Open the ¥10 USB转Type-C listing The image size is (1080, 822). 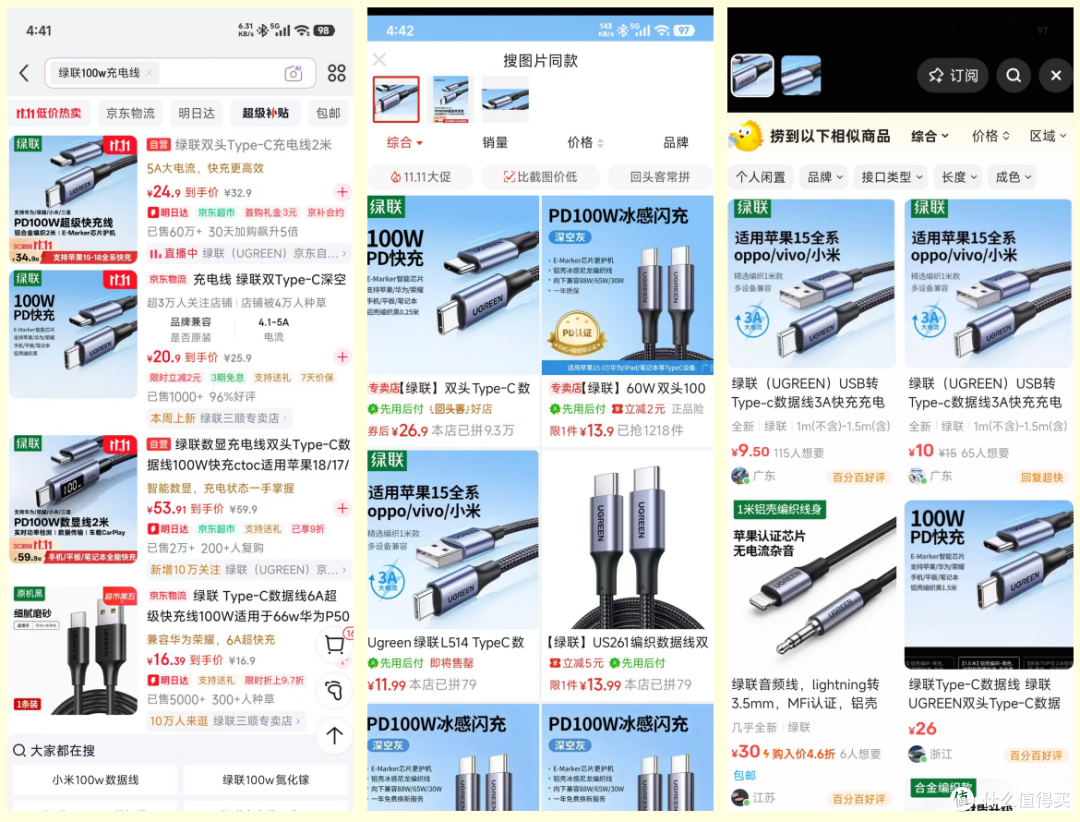coord(988,341)
